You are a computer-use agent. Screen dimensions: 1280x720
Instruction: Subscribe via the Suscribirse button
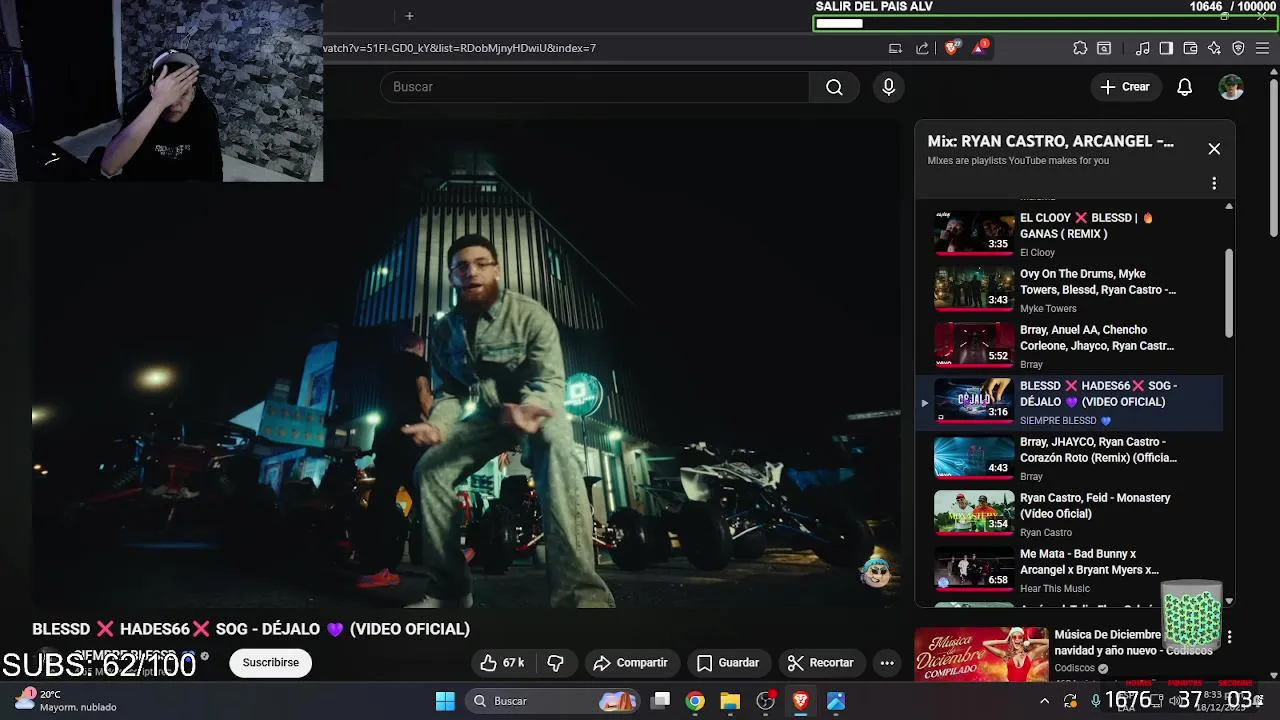[x=270, y=663]
